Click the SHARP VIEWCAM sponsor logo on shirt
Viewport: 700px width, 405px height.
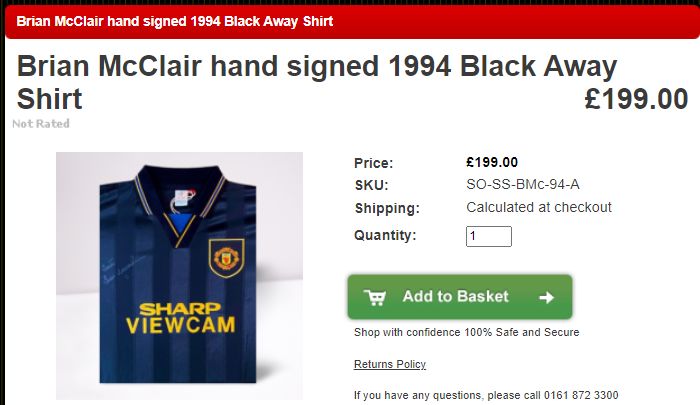(x=180, y=318)
